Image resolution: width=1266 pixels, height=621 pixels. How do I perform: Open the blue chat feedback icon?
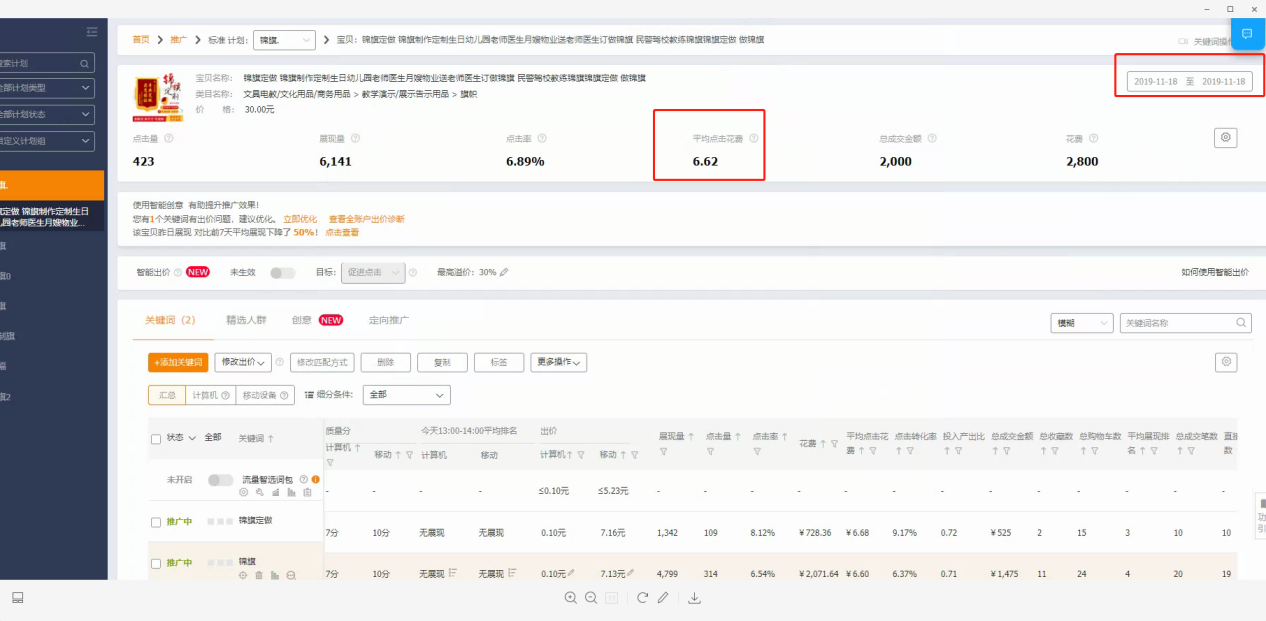click(x=1247, y=34)
